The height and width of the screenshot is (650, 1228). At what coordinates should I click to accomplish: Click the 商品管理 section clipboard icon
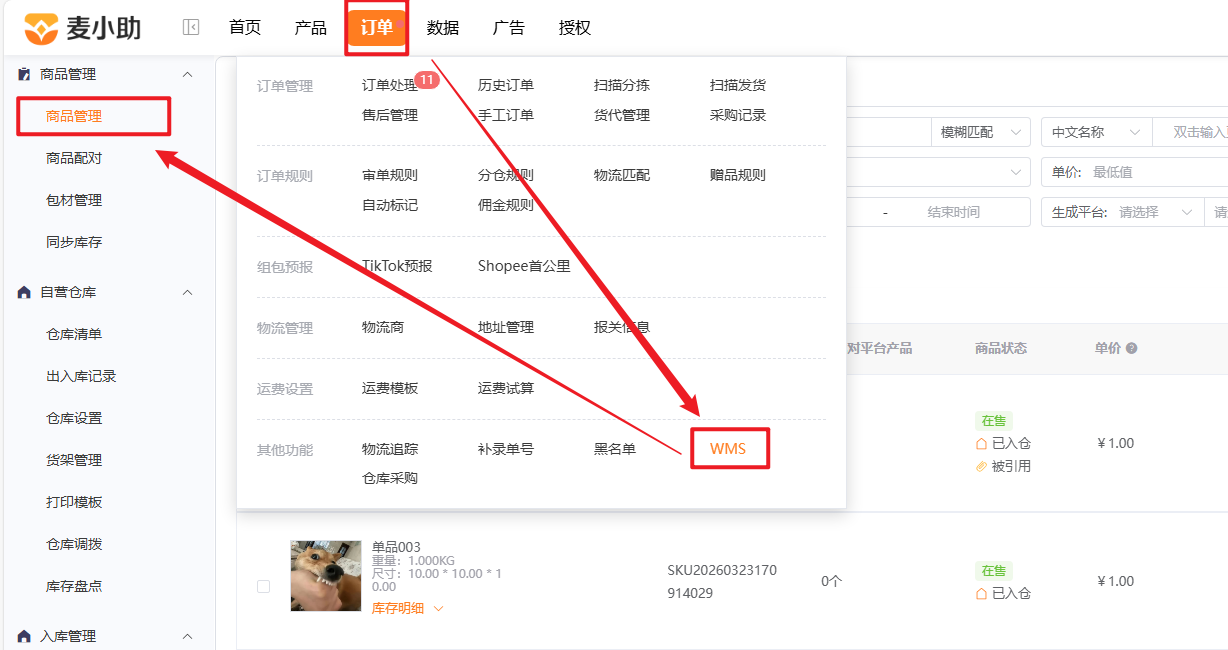click(24, 74)
